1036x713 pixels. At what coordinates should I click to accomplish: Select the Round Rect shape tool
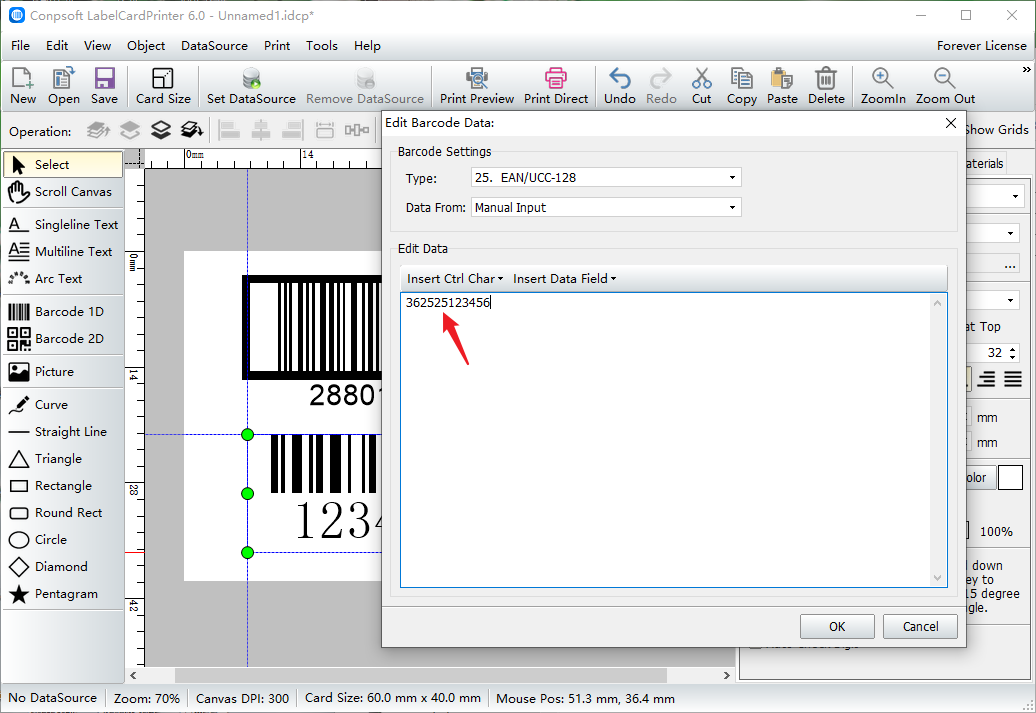pos(63,513)
